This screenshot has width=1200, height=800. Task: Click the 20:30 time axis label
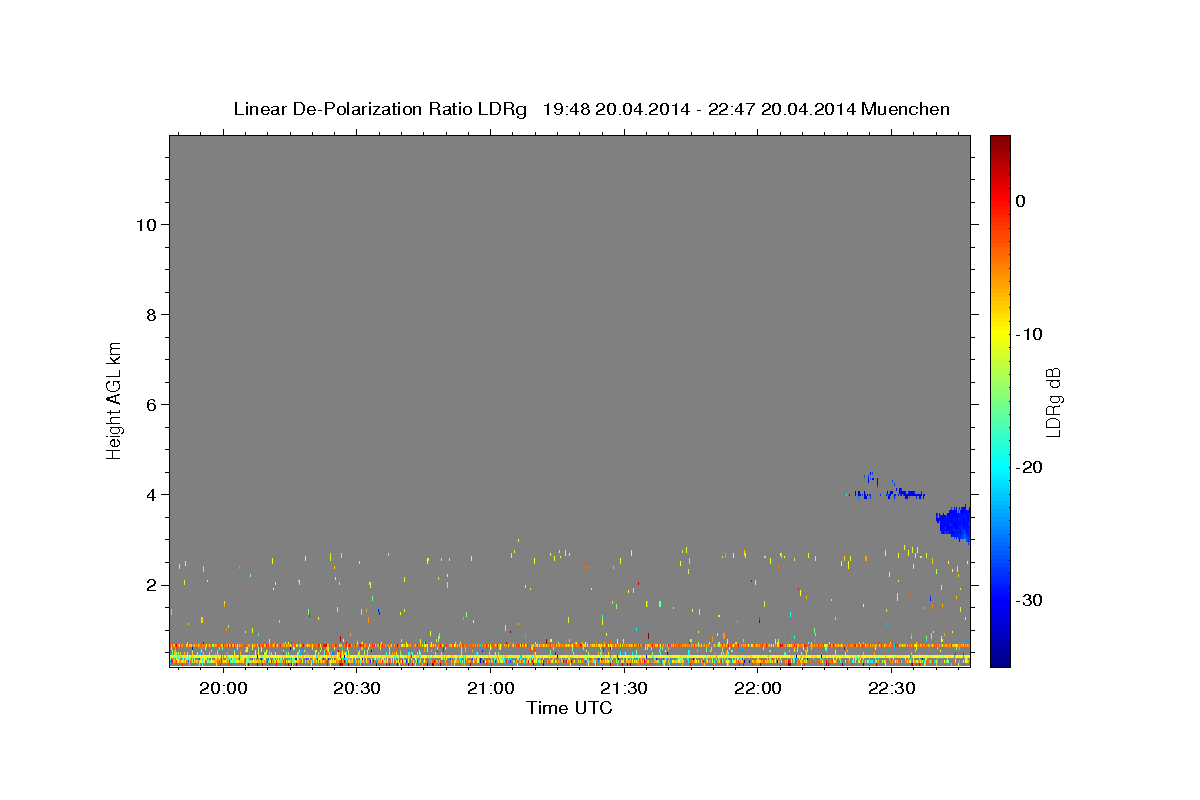pyautogui.click(x=357, y=689)
